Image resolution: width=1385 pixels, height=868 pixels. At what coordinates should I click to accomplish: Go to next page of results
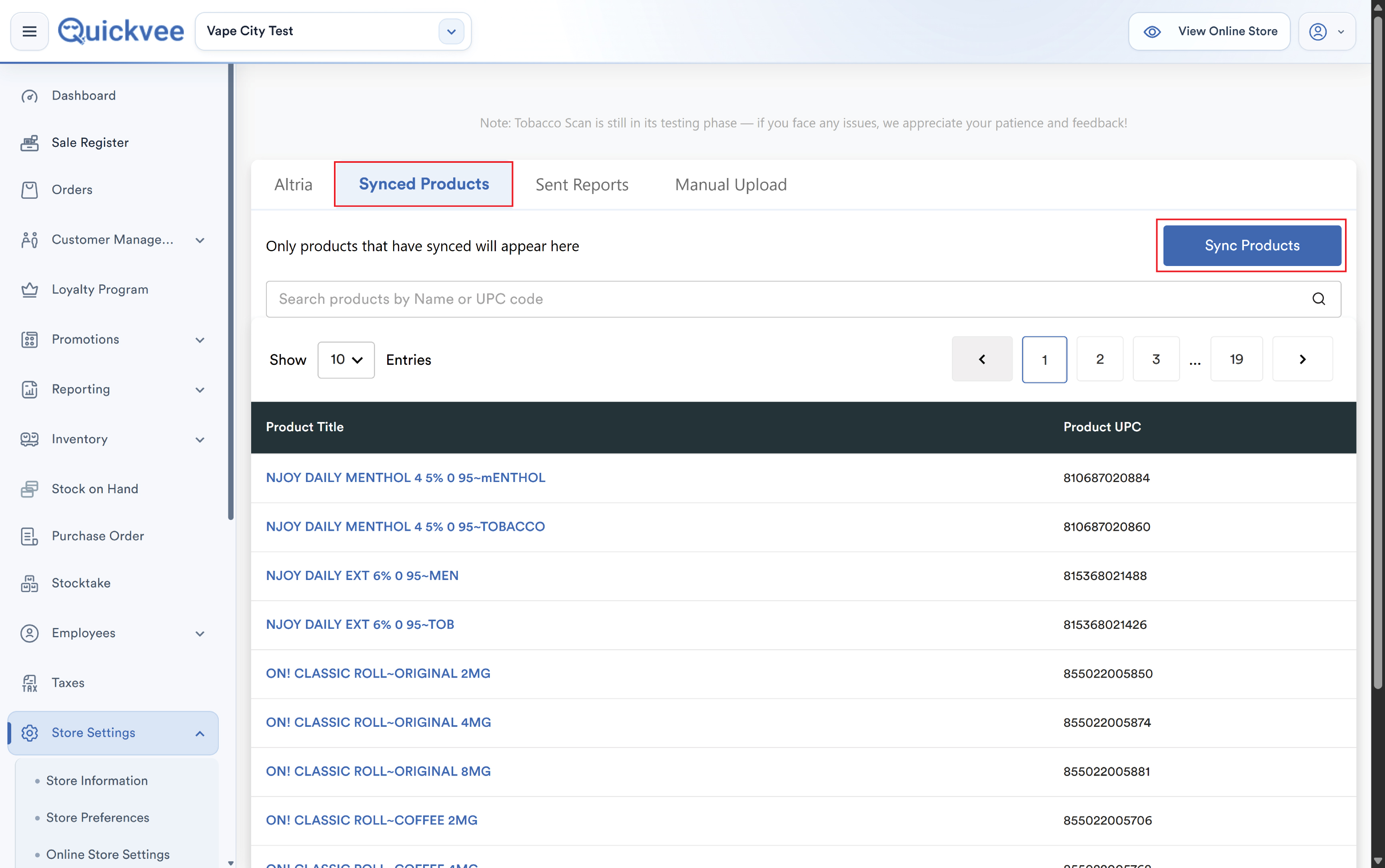click(x=1302, y=359)
